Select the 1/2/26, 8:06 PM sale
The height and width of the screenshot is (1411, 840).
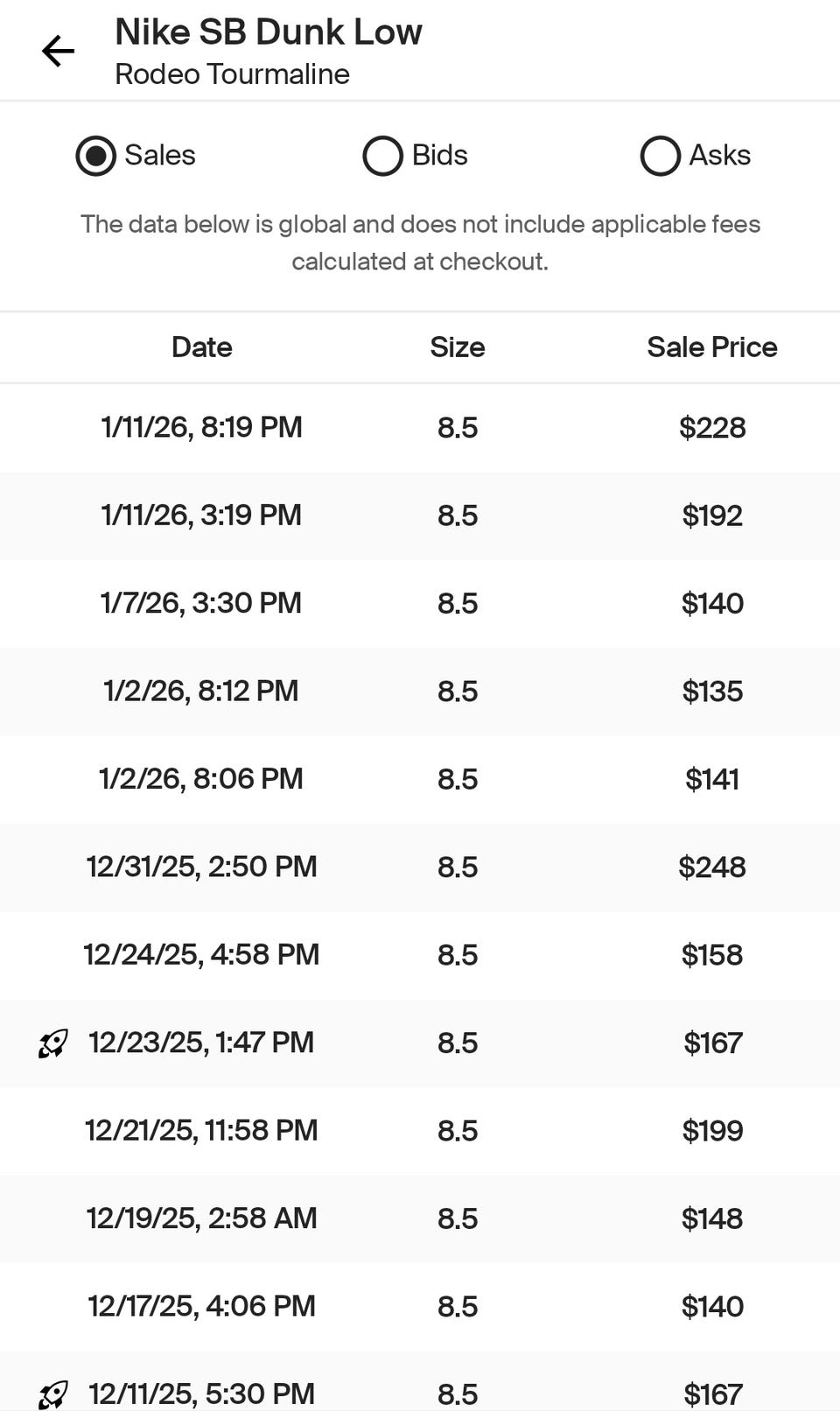click(x=202, y=779)
